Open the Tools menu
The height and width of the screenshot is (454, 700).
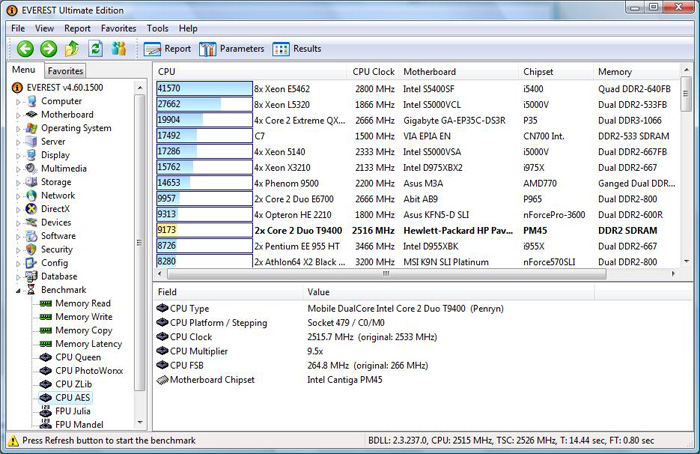click(x=157, y=28)
